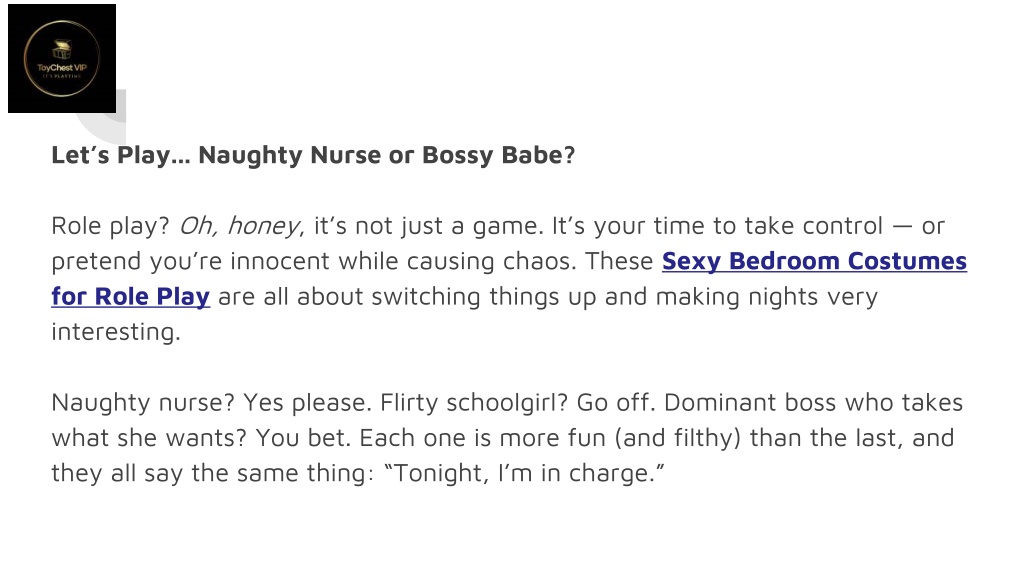Click the italic "Oh, honey" text
The width and height of the screenshot is (1024, 576).
tap(239, 226)
